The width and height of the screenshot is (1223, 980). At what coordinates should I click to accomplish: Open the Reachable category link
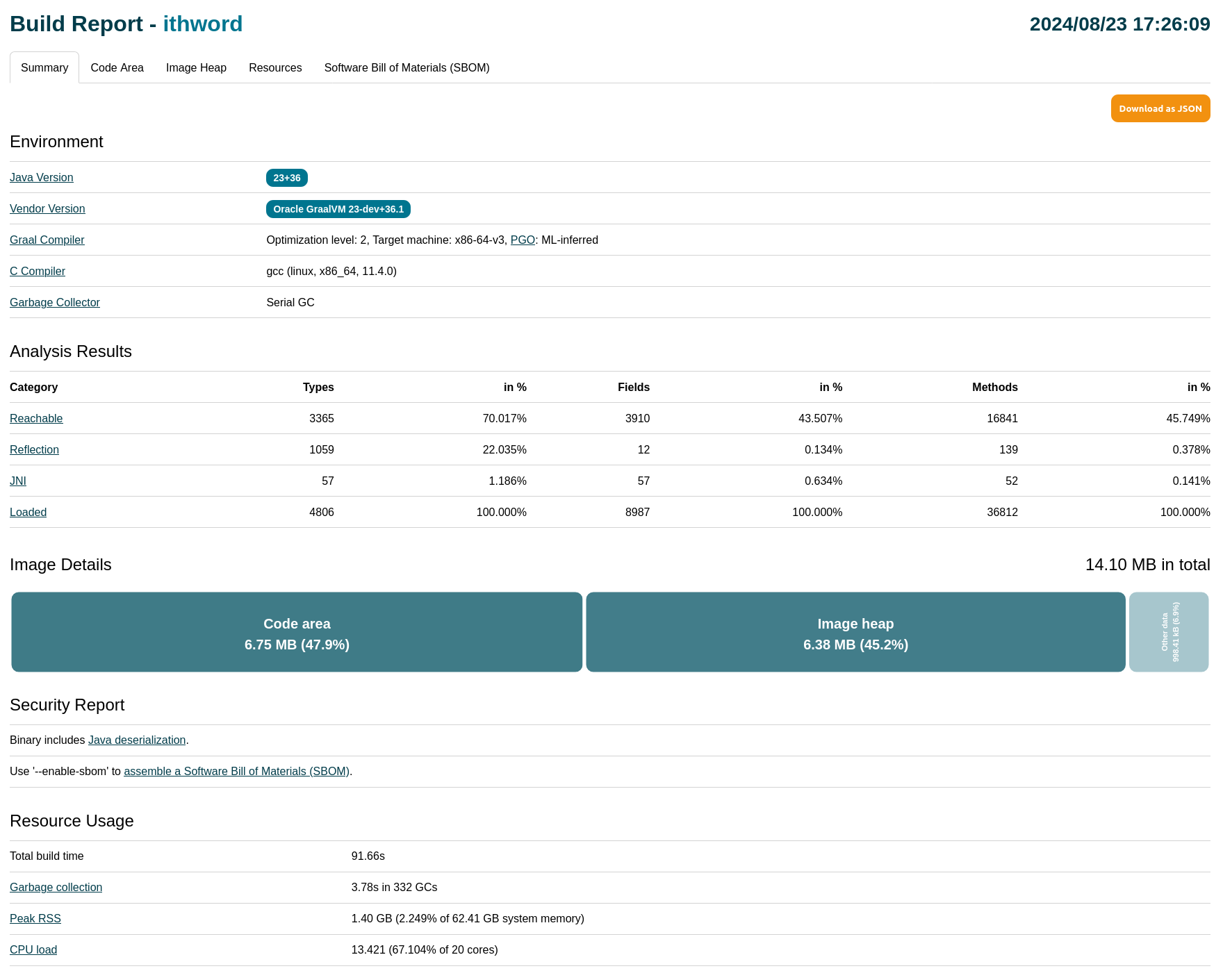tap(36, 419)
